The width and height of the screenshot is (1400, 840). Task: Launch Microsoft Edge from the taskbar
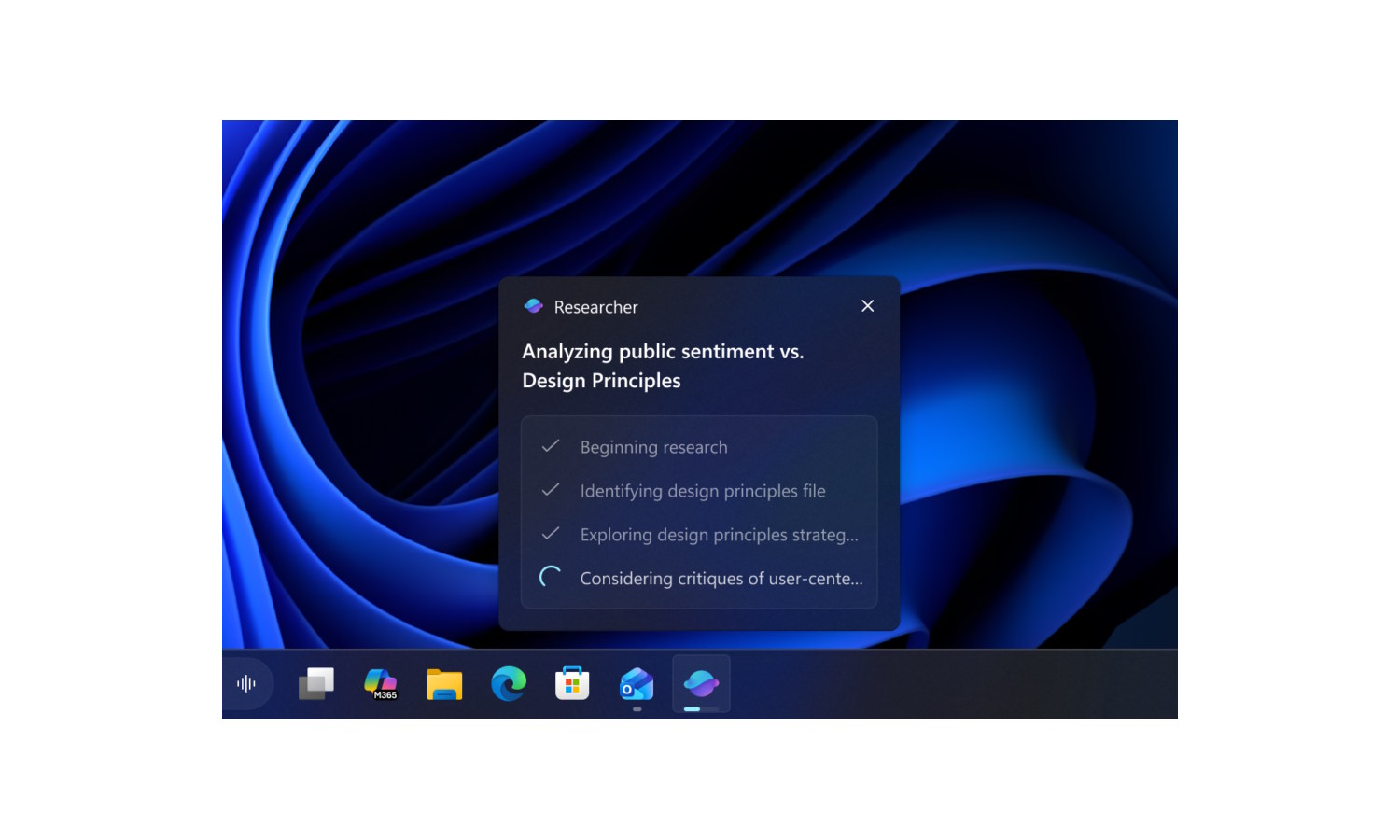click(x=508, y=684)
